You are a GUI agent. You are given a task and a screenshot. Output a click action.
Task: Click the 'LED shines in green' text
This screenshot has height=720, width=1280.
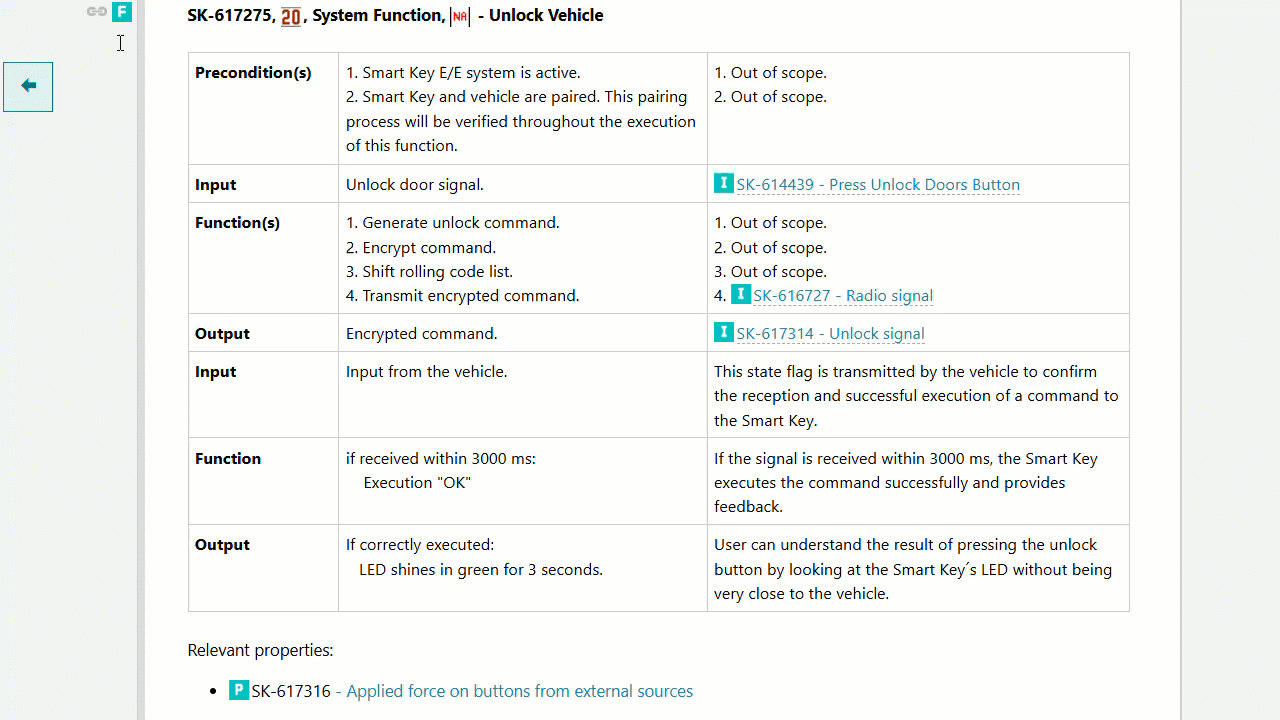pyautogui.click(x=481, y=570)
